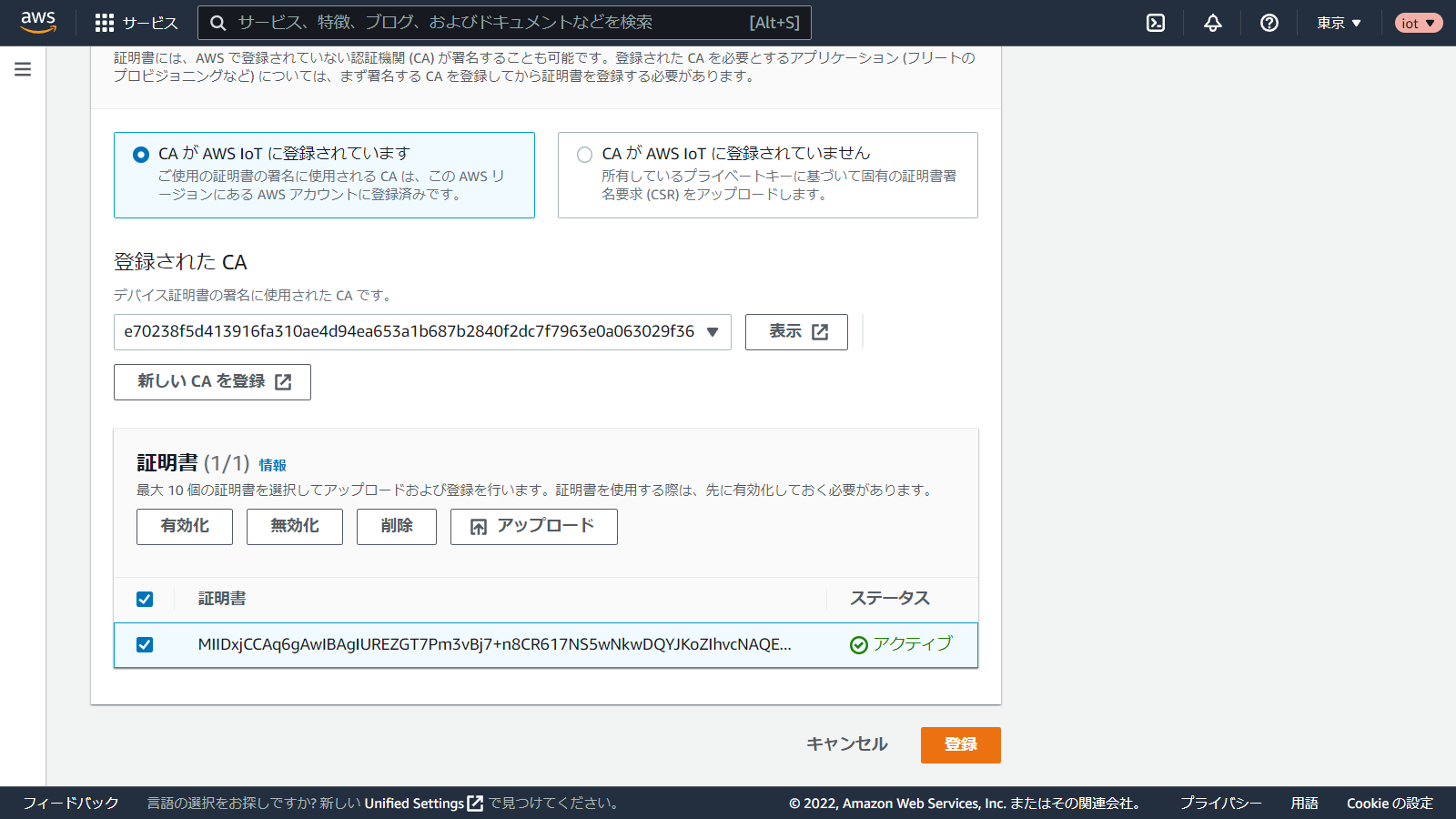This screenshot has width=1456, height=819.
Task: Click the 情報 info link
Action: point(272,465)
